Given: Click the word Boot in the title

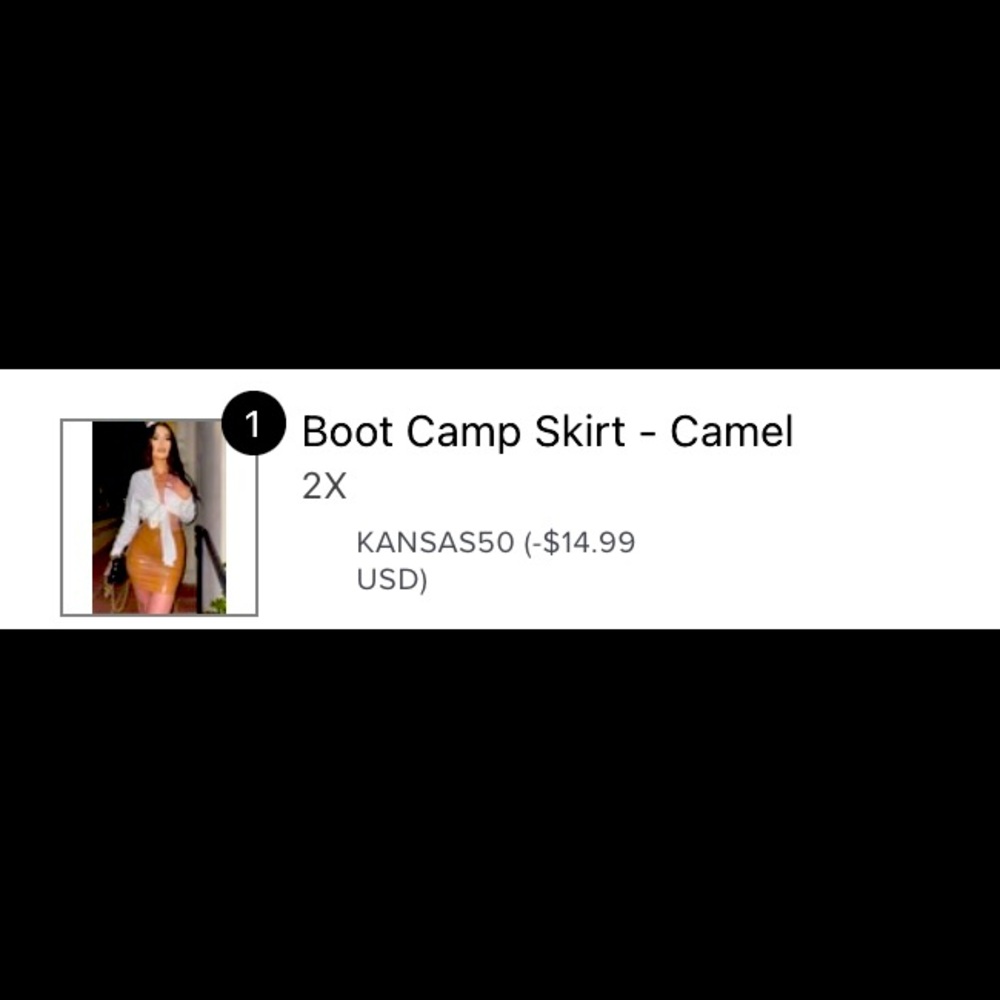Looking at the screenshot, I should pyautogui.click(x=348, y=432).
